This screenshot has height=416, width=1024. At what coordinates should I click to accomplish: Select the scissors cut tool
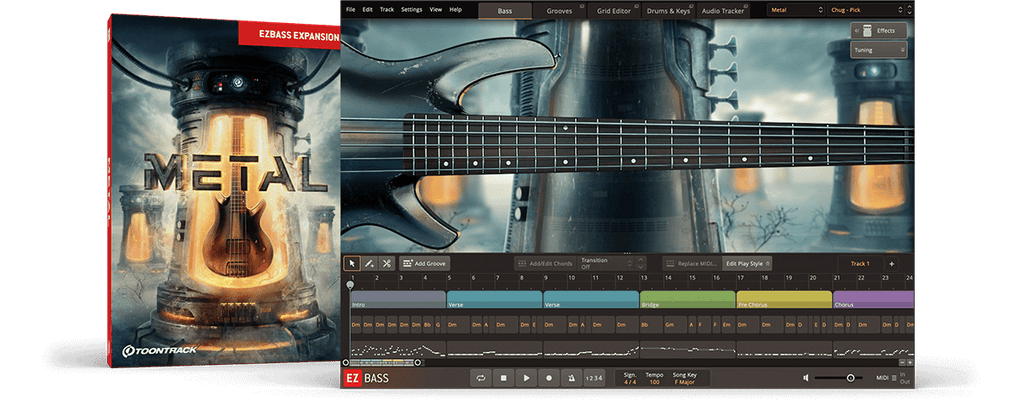[x=387, y=263]
